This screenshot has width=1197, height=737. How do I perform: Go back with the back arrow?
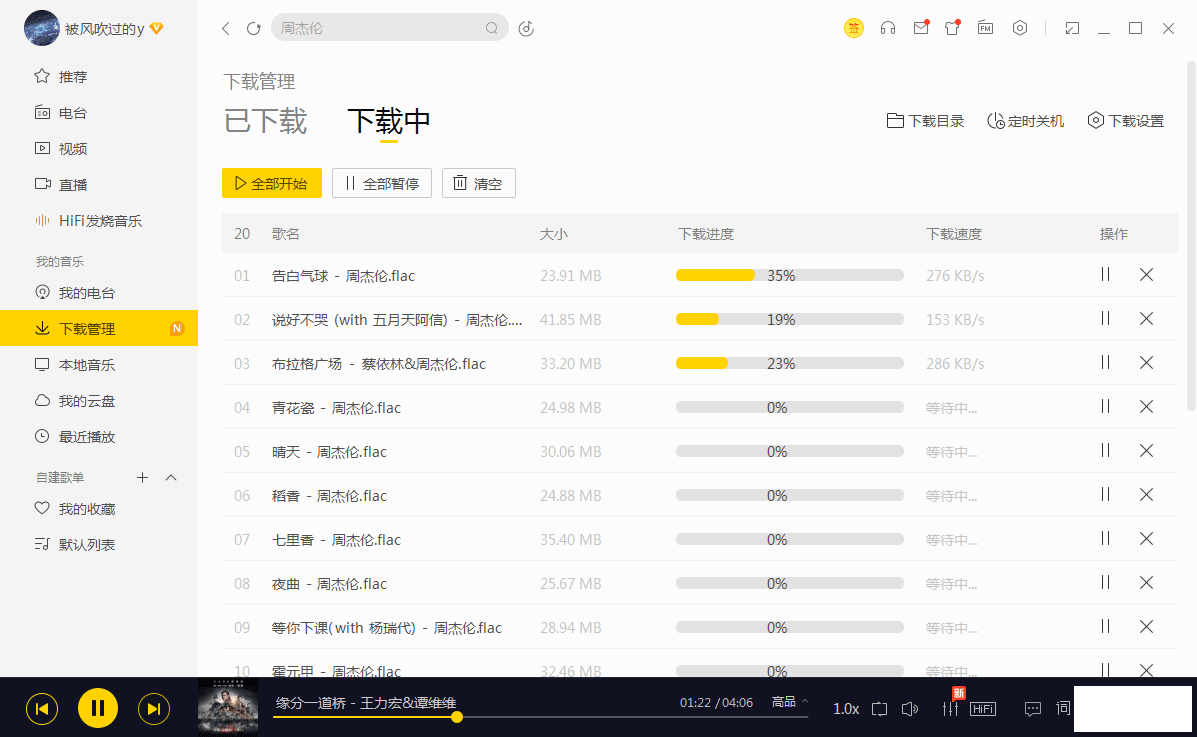[x=226, y=28]
